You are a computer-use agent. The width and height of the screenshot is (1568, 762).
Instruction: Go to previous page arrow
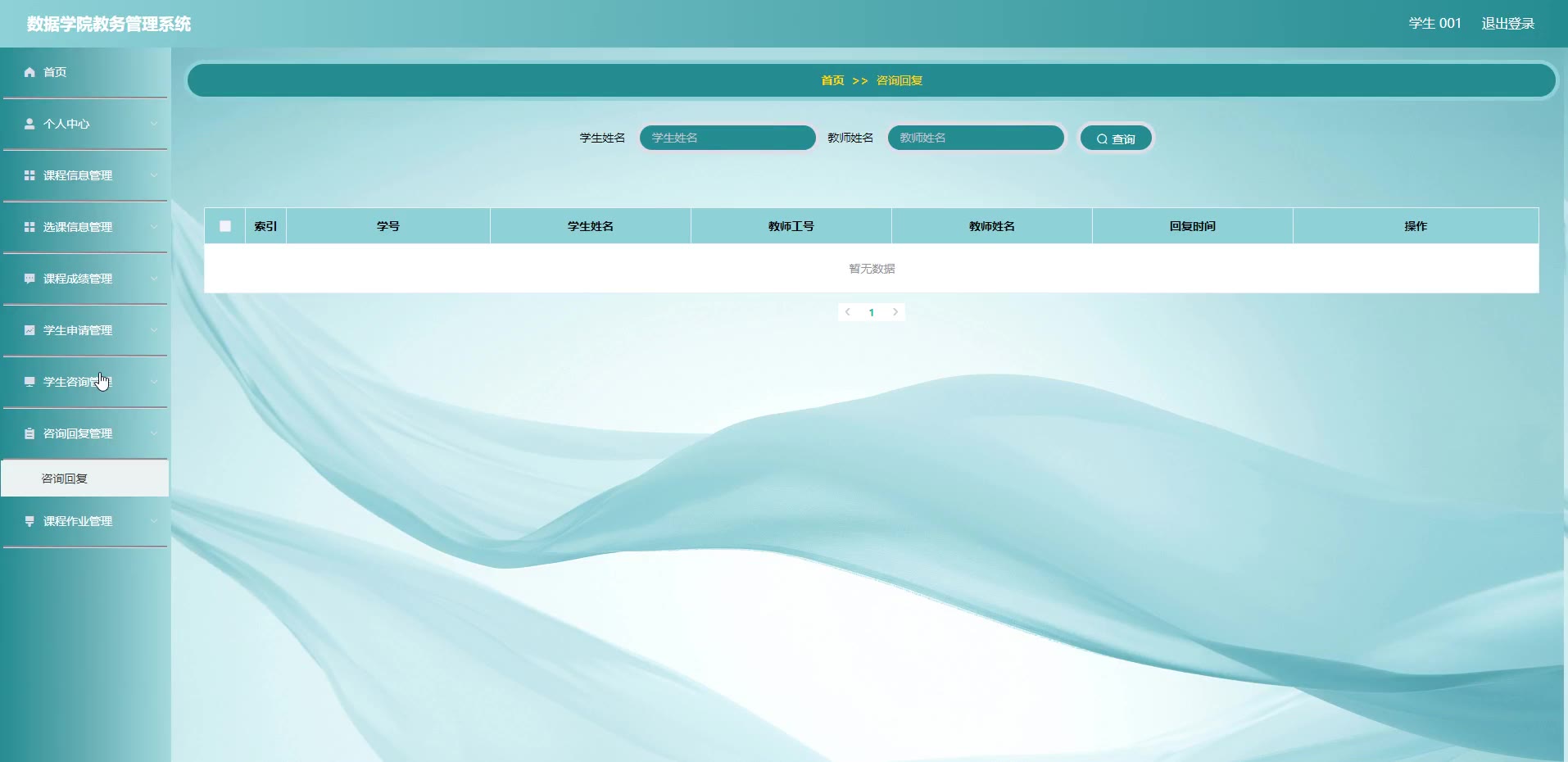(x=848, y=312)
